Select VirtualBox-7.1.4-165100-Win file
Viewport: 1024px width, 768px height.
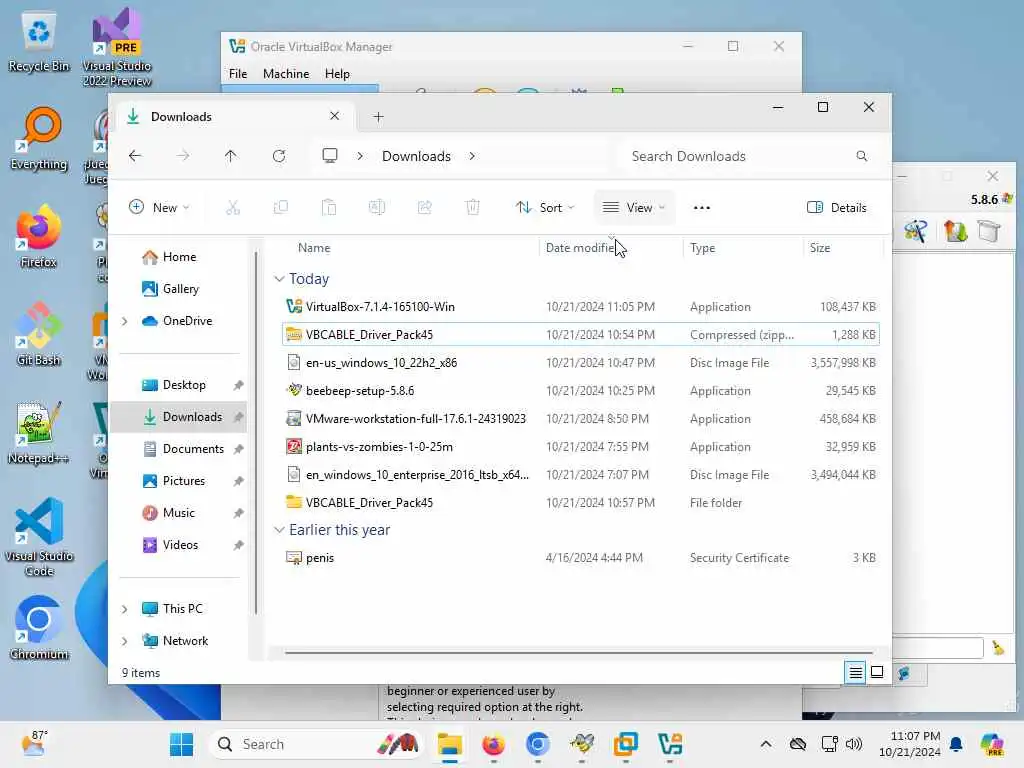click(581, 307)
